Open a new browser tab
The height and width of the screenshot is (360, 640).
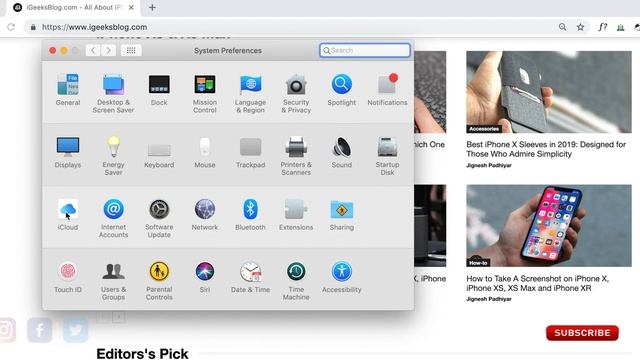(x=152, y=7)
